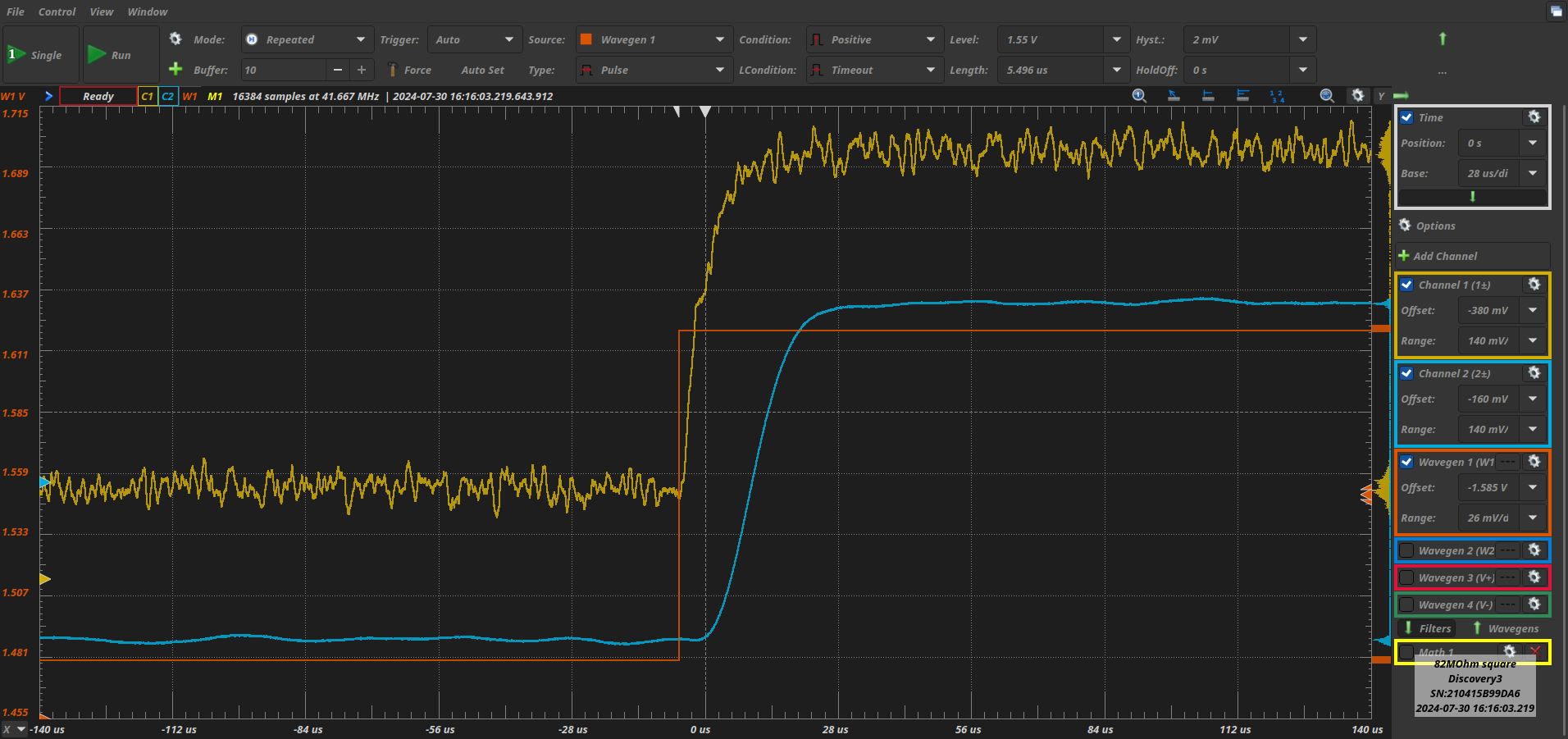The width and height of the screenshot is (1568, 739).
Task: Expand the trigger Level dropdown arrow
Action: 1116,39
